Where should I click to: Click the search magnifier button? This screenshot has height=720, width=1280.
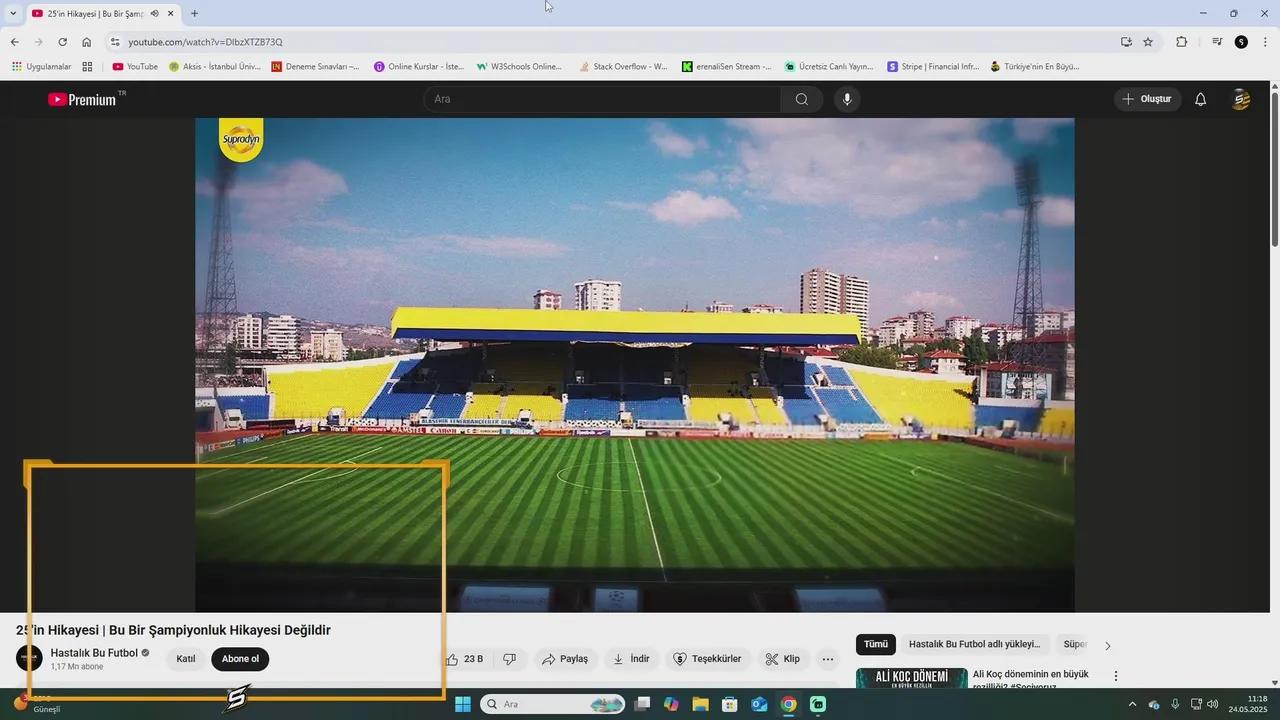(801, 99)
